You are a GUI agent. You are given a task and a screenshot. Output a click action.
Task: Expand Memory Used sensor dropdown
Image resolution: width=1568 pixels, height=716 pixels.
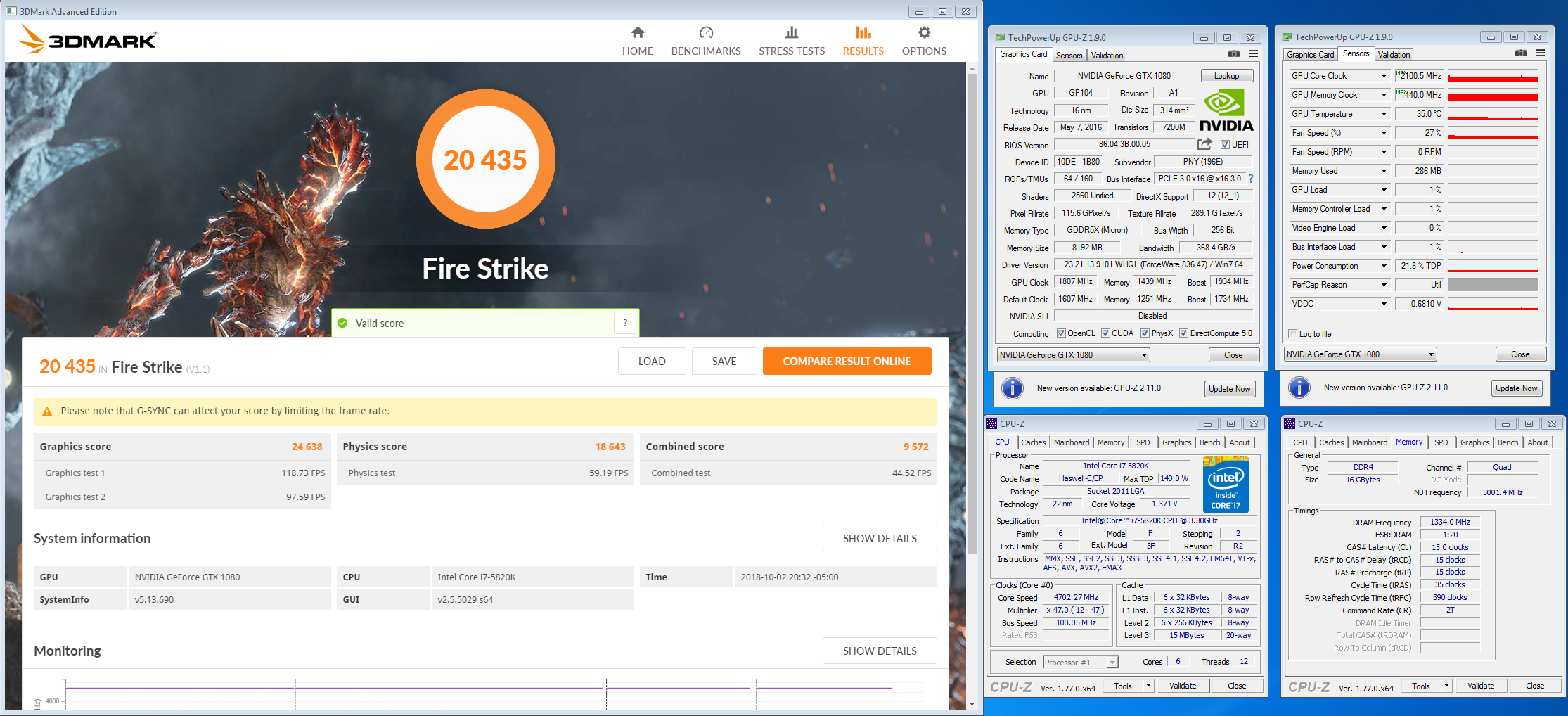point(1384,171)
